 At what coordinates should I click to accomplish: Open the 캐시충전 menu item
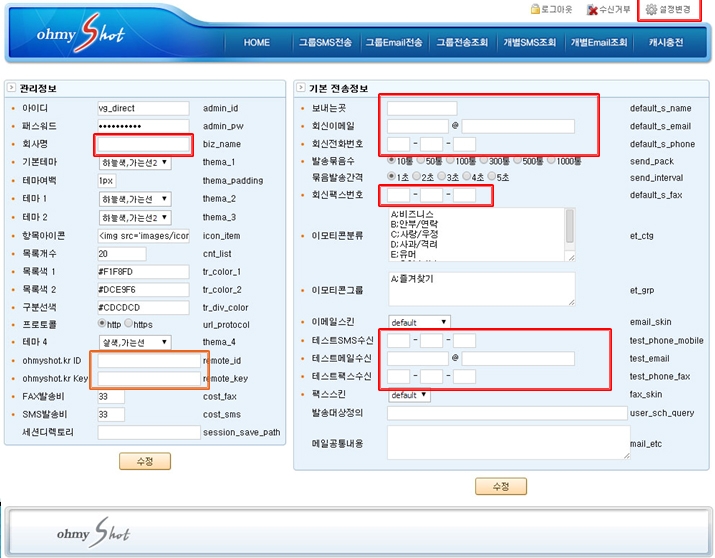click(x=666, y=43)
